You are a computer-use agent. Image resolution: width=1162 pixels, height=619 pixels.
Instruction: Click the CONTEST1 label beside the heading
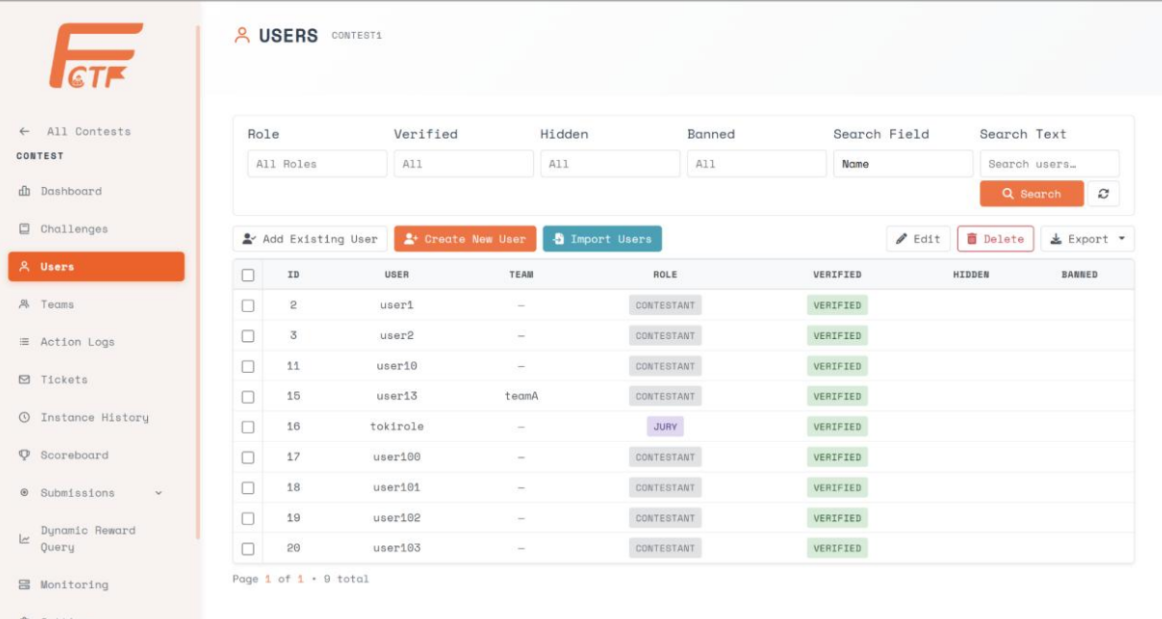[356, 36]
